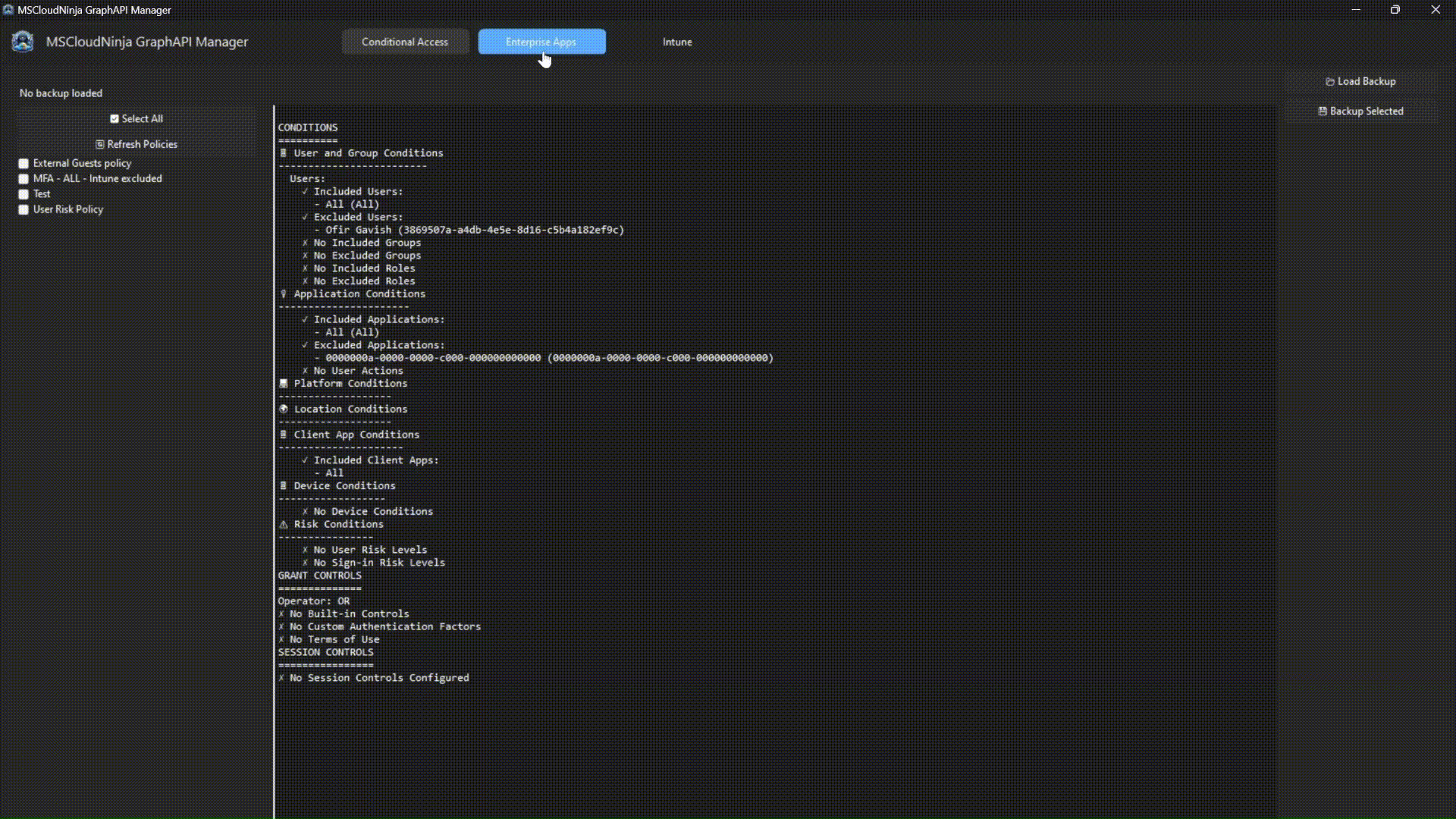Restore down the application window
Image resolution: width=1456 pixels, height=819 pixels.
point(1395,10)
